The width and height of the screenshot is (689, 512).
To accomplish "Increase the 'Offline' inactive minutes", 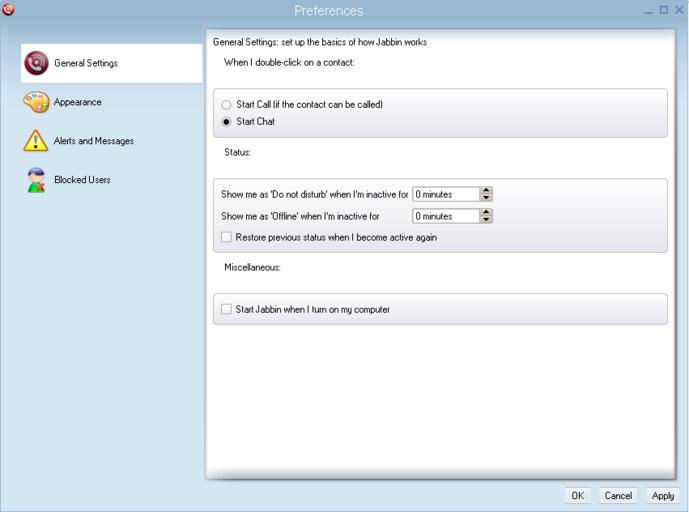I will click(486, 212).
